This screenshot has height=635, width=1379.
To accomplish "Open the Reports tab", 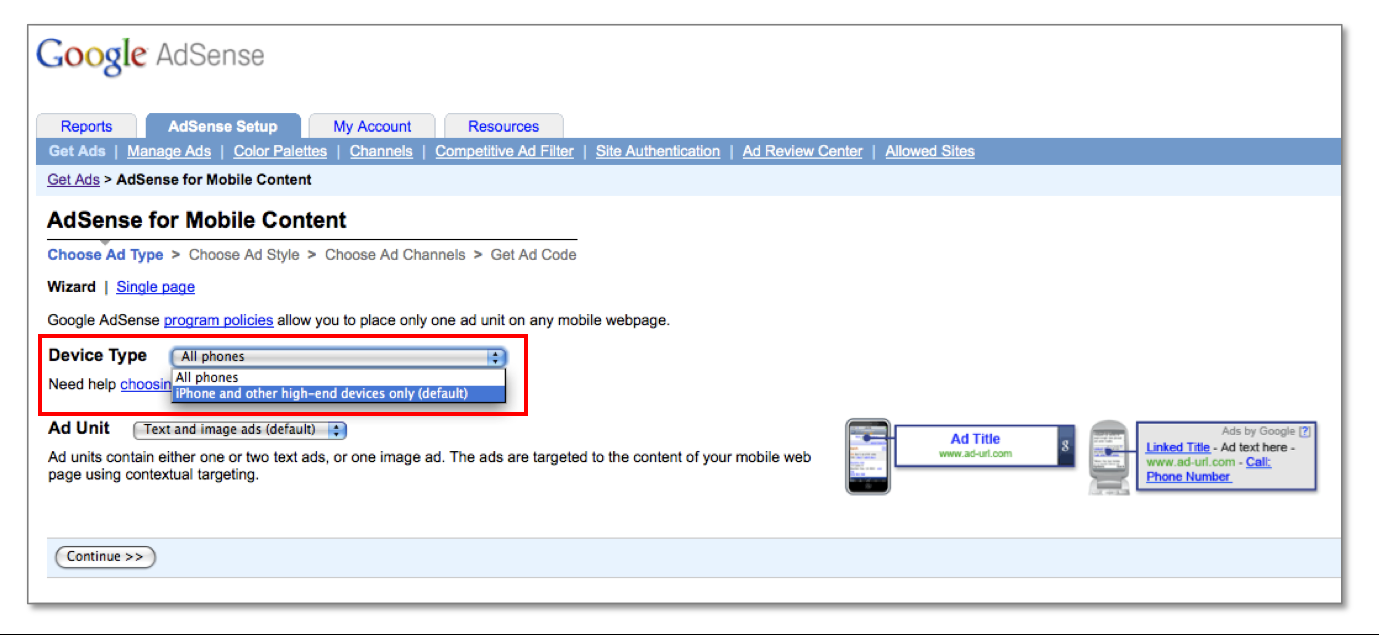I will click(86, 126).
